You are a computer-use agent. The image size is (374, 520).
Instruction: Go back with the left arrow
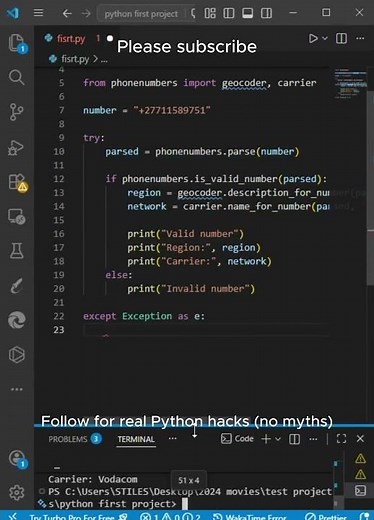67,13
